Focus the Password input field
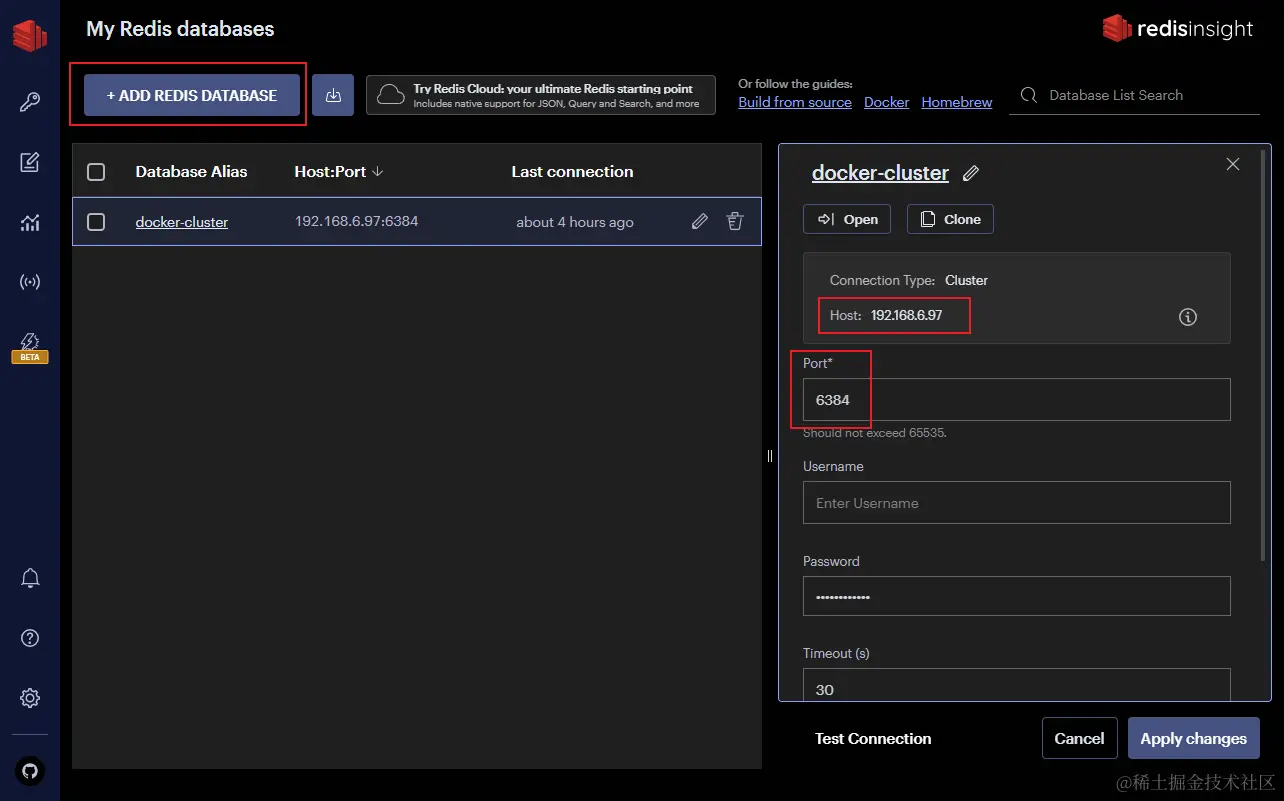The width and height of the screenshot is (1284, 801). click(1016, 596)
